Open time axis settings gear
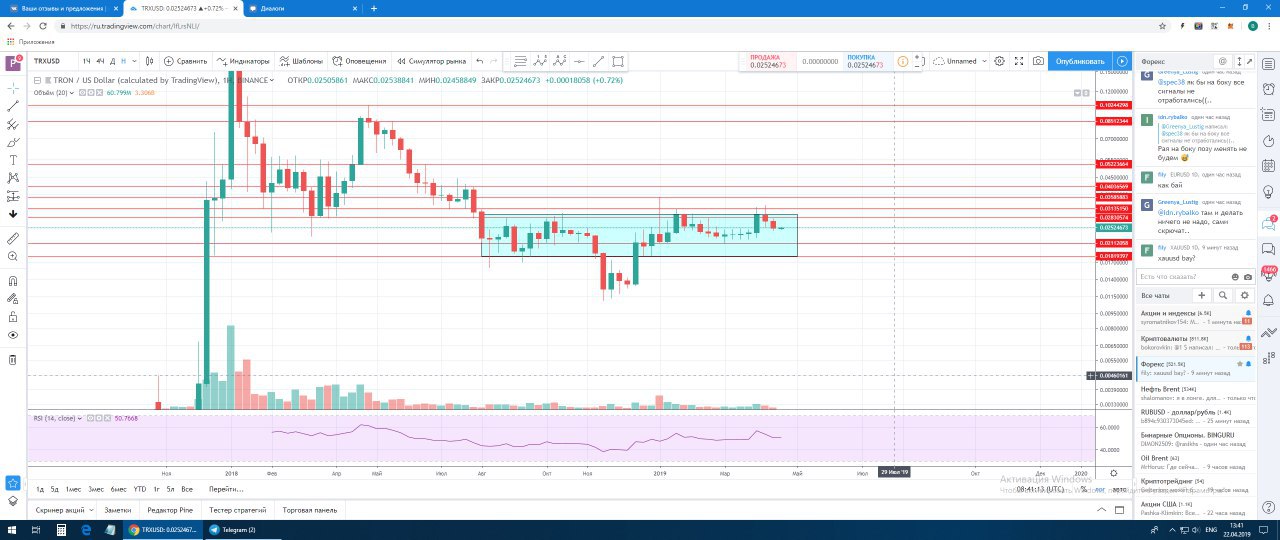The height and width of the screenshot is (540, 1280). 1114,472
